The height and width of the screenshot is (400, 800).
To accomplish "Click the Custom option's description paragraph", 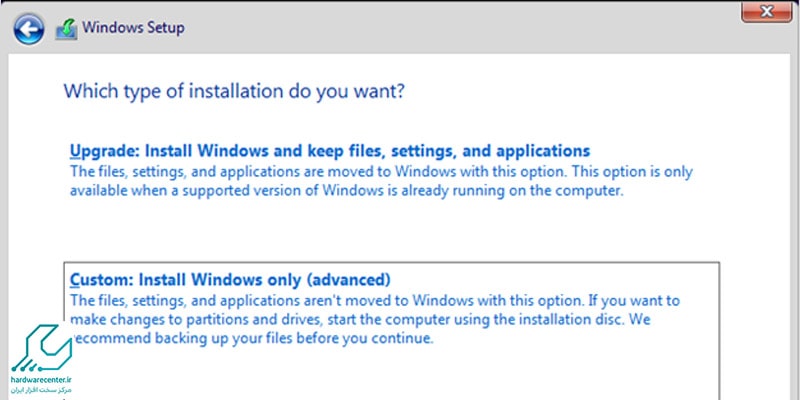I will pos(375,319).
